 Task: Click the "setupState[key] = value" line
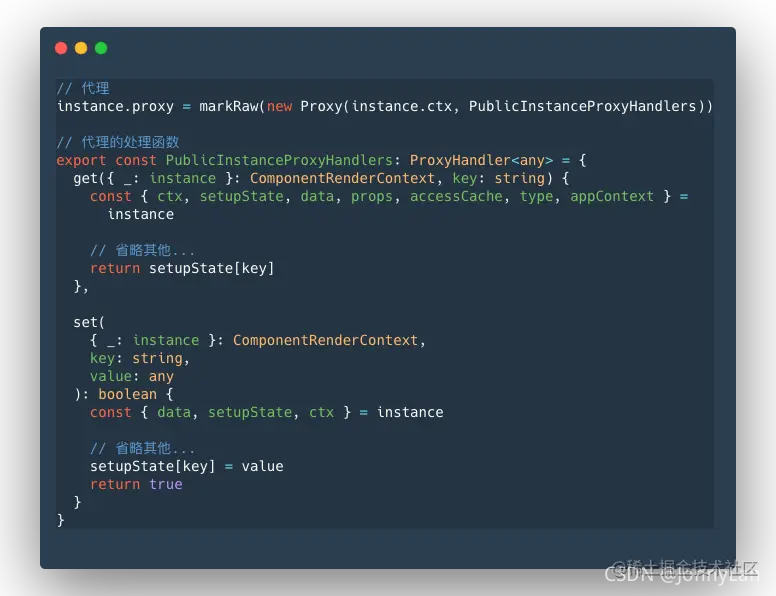(x=187, y=466)
